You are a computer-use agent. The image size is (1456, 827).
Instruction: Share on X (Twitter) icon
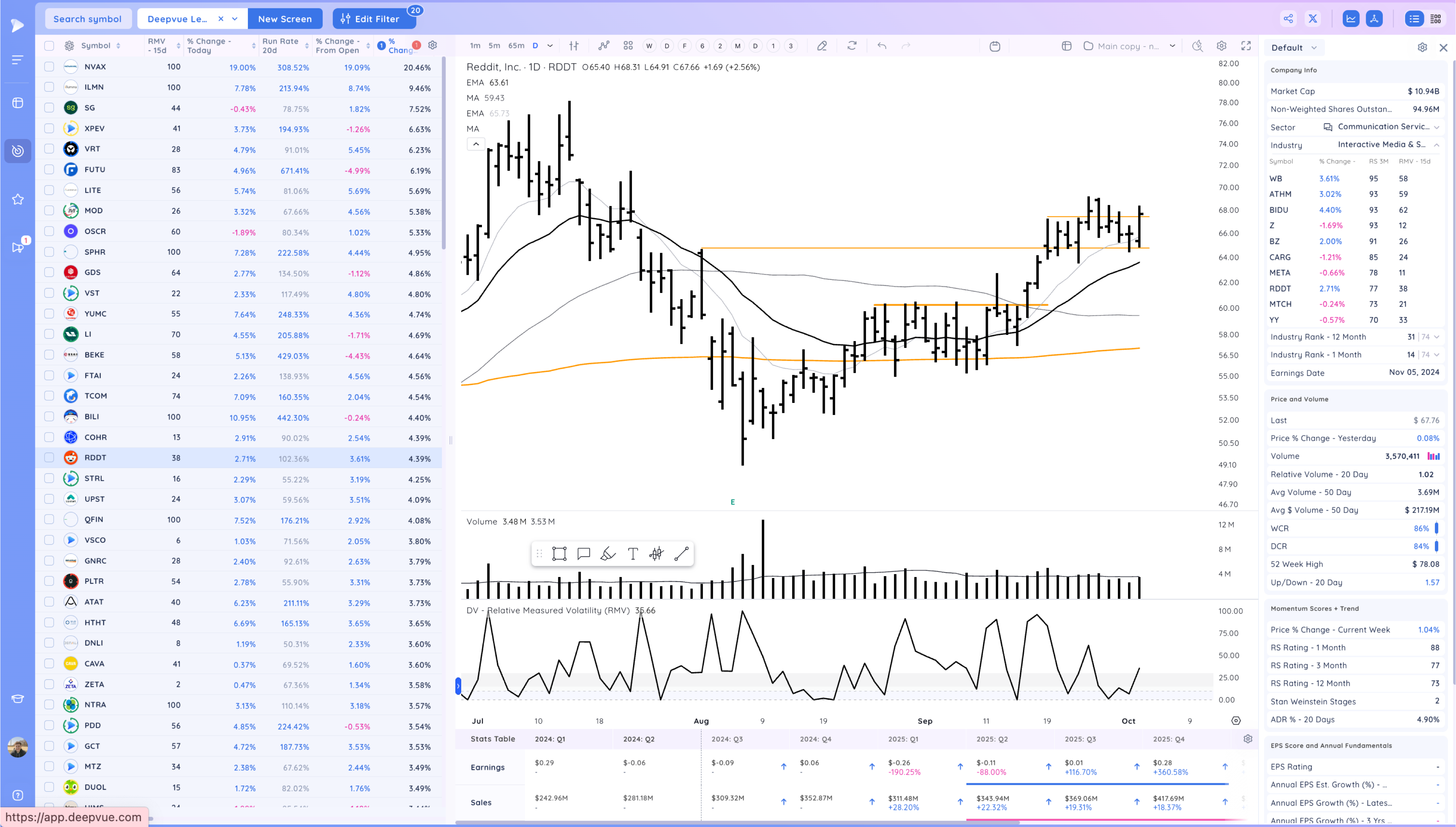1313,19
